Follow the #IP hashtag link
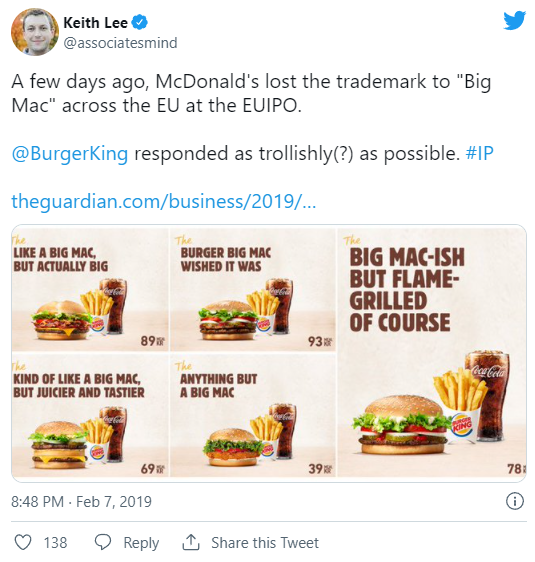The image size is (535, 562). (x=479, y=153)
